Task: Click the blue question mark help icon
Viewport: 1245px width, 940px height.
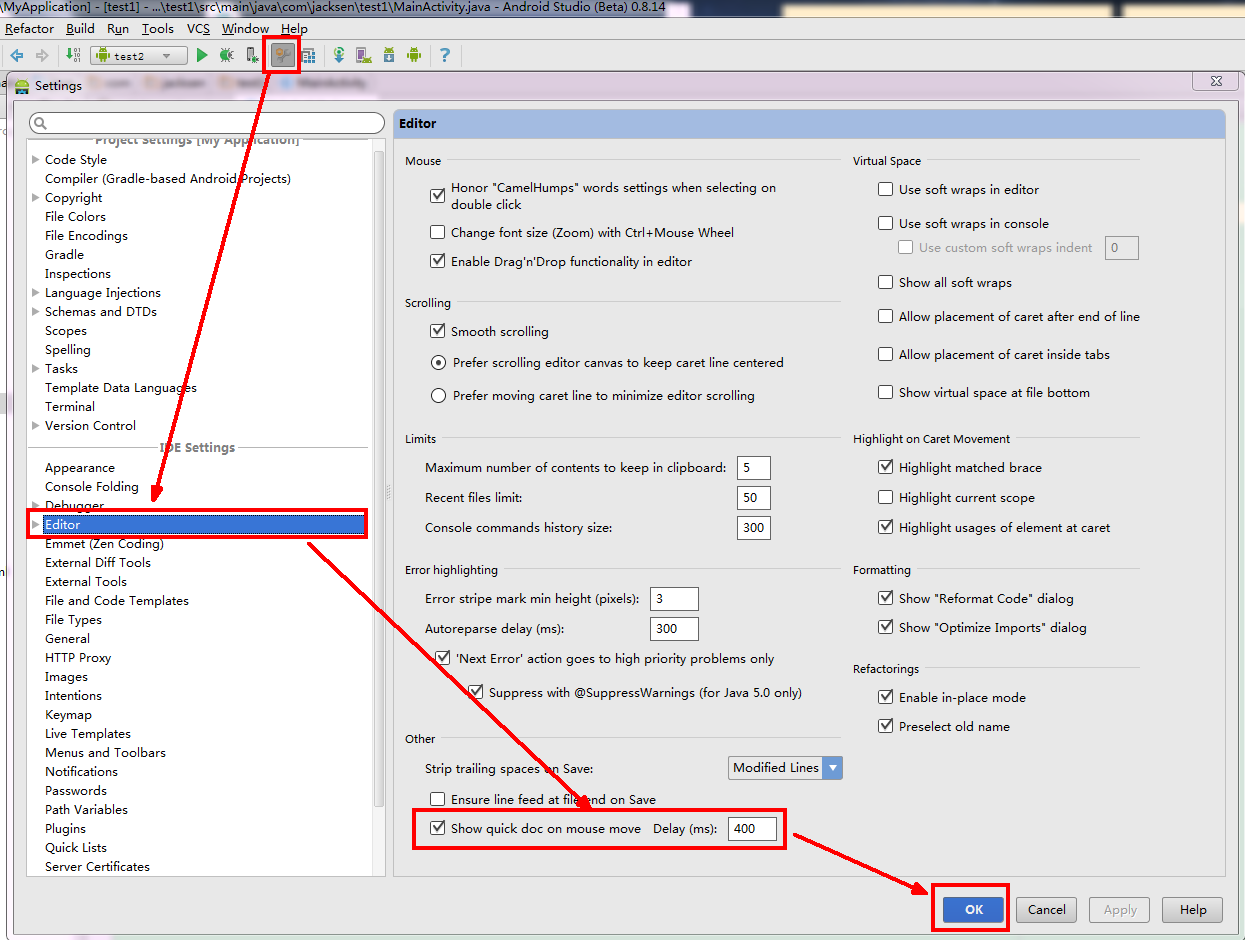Action: [x=445, y=56]
